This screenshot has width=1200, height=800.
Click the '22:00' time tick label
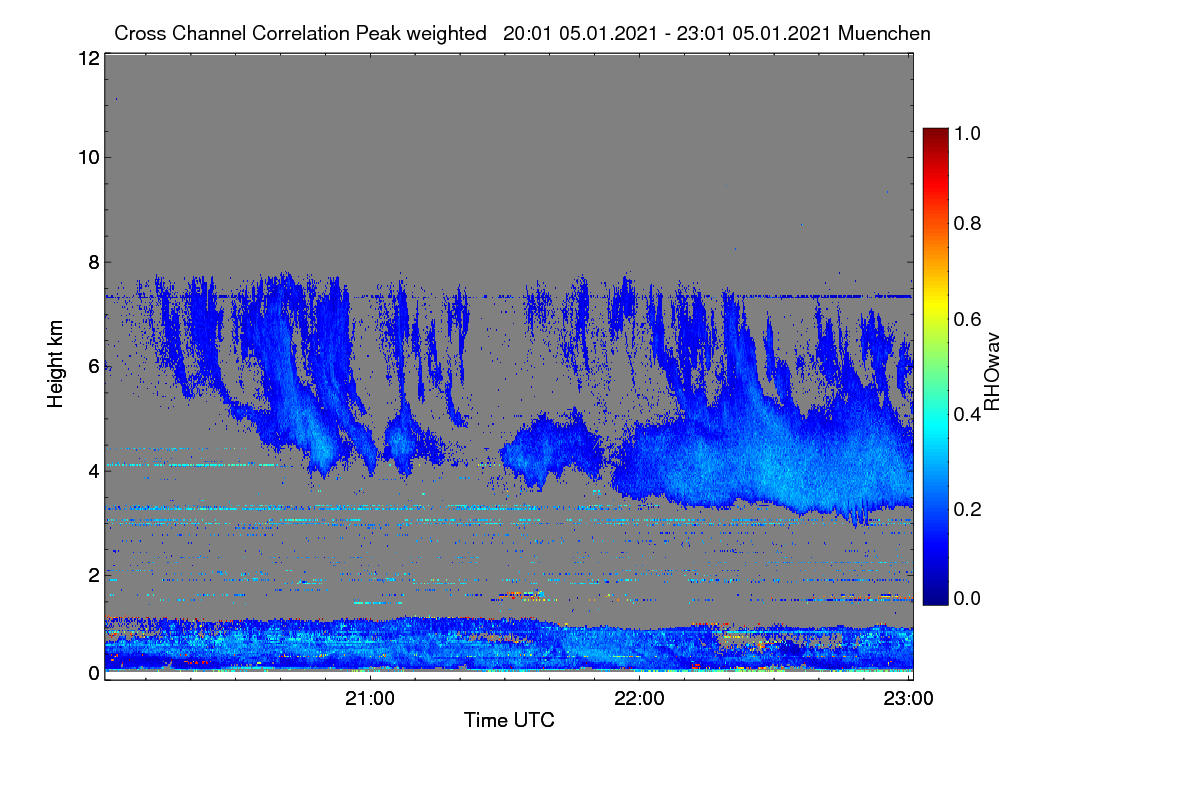click(x=640, y=697)
